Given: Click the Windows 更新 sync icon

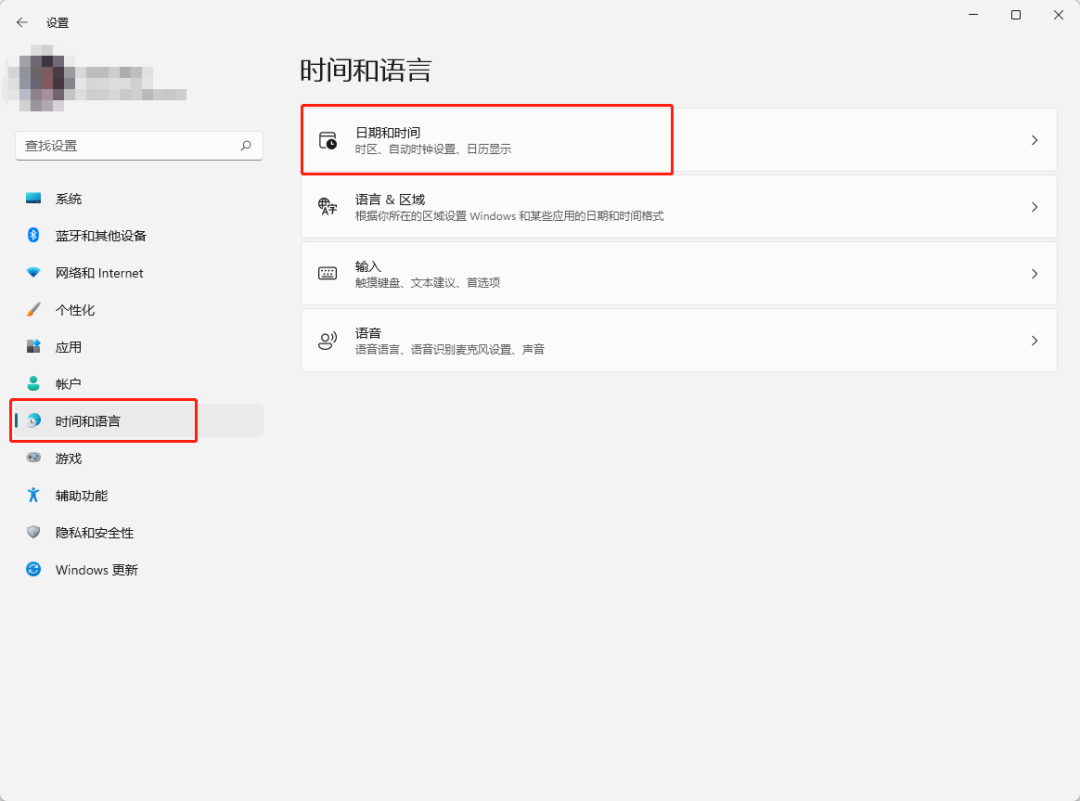Looking at the screenshot, I should 33,569.
